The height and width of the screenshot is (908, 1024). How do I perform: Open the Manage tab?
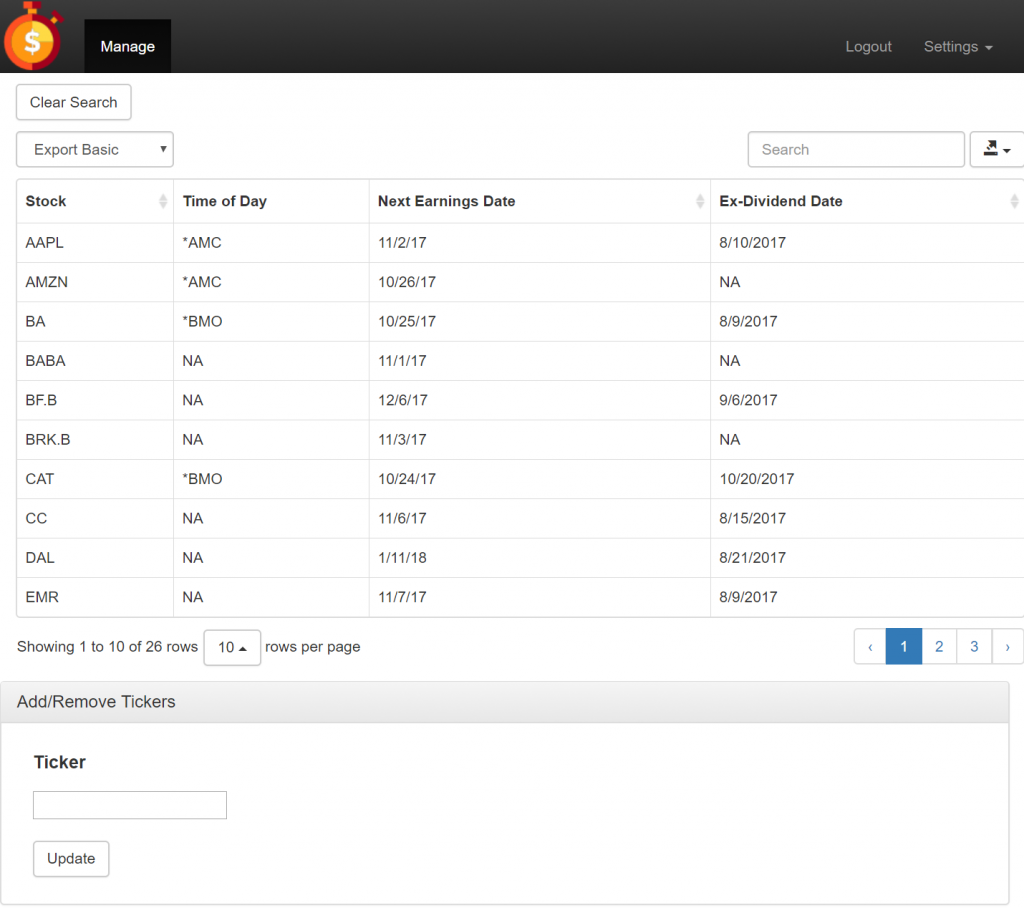click(x=127, y=46)
